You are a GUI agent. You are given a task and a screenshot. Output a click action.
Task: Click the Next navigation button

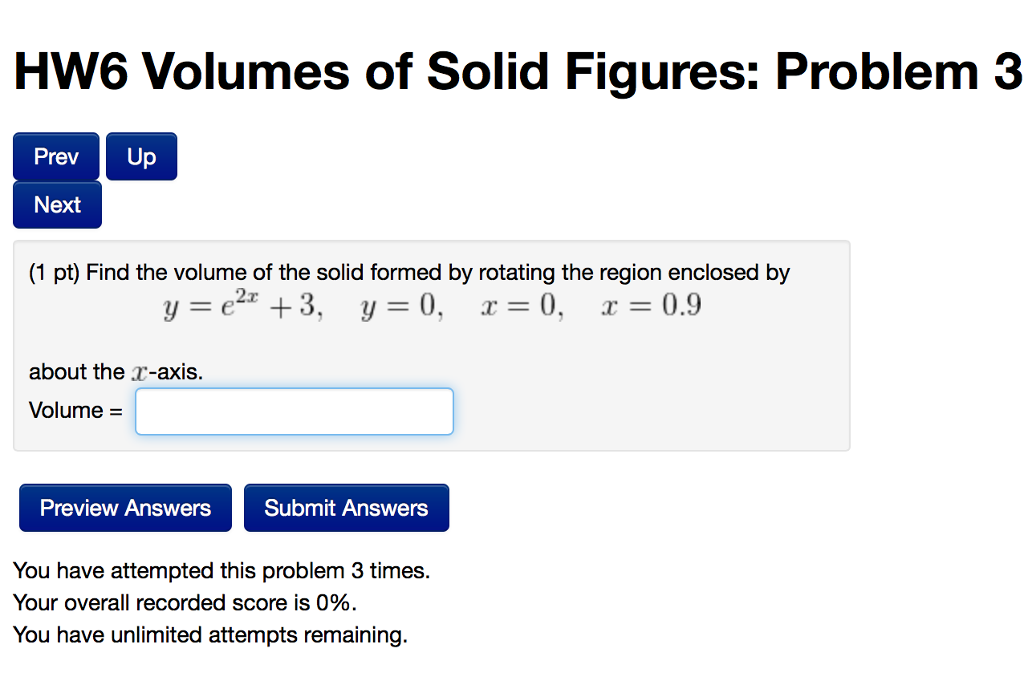(56, 204)
